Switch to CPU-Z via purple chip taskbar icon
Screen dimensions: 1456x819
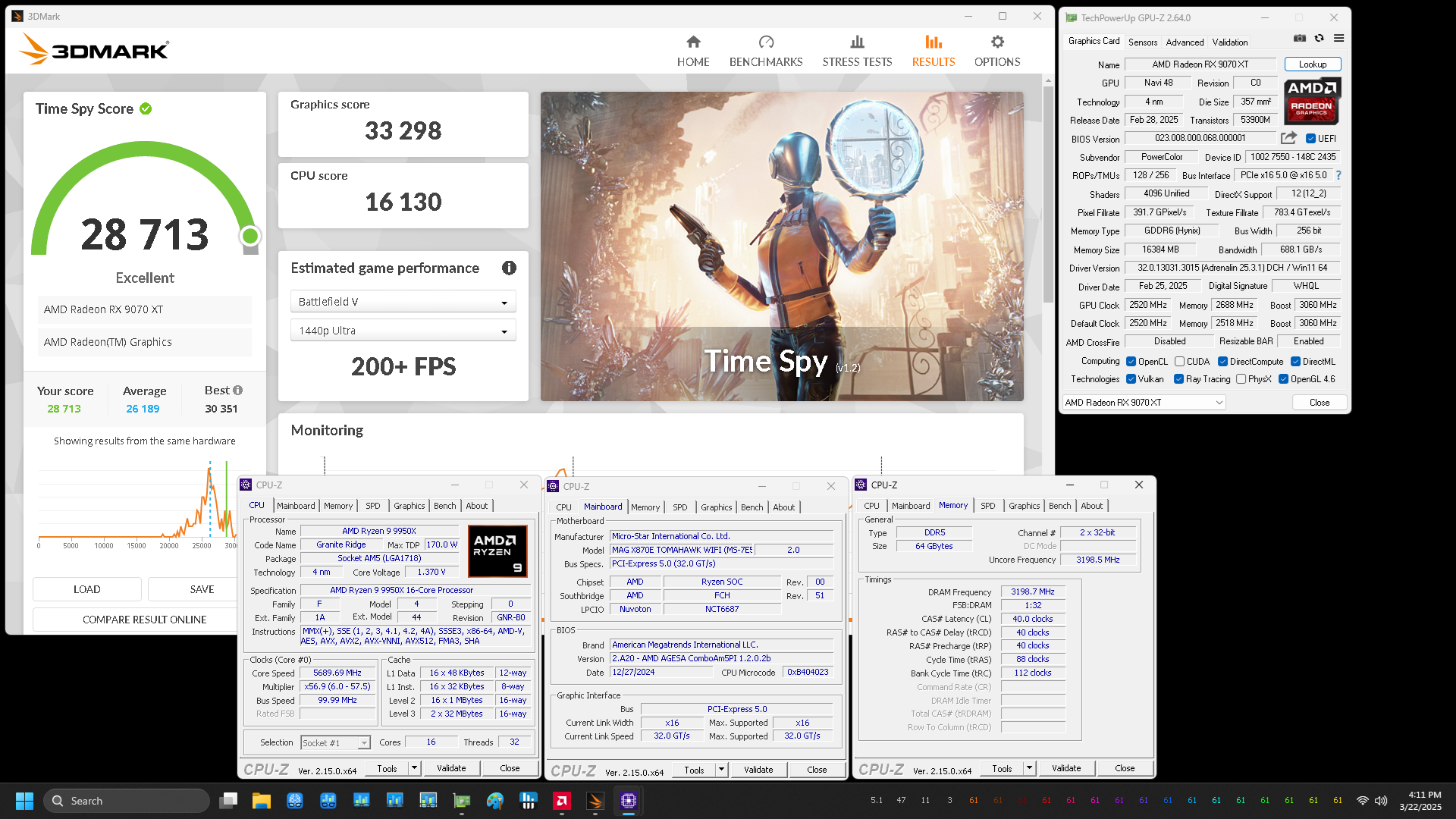pos(629,801)
